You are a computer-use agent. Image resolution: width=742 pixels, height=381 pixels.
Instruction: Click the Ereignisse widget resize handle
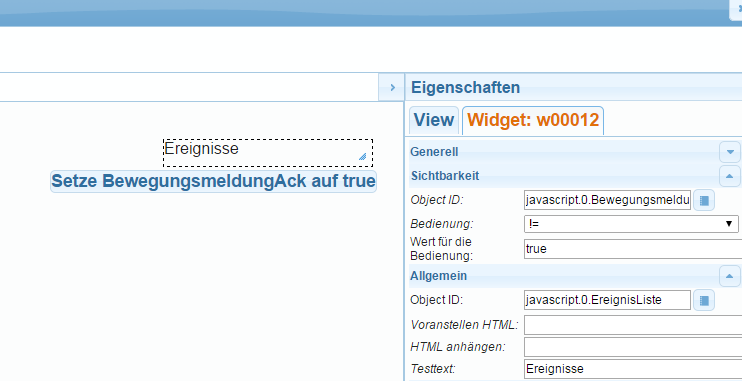tap(362, 157)
